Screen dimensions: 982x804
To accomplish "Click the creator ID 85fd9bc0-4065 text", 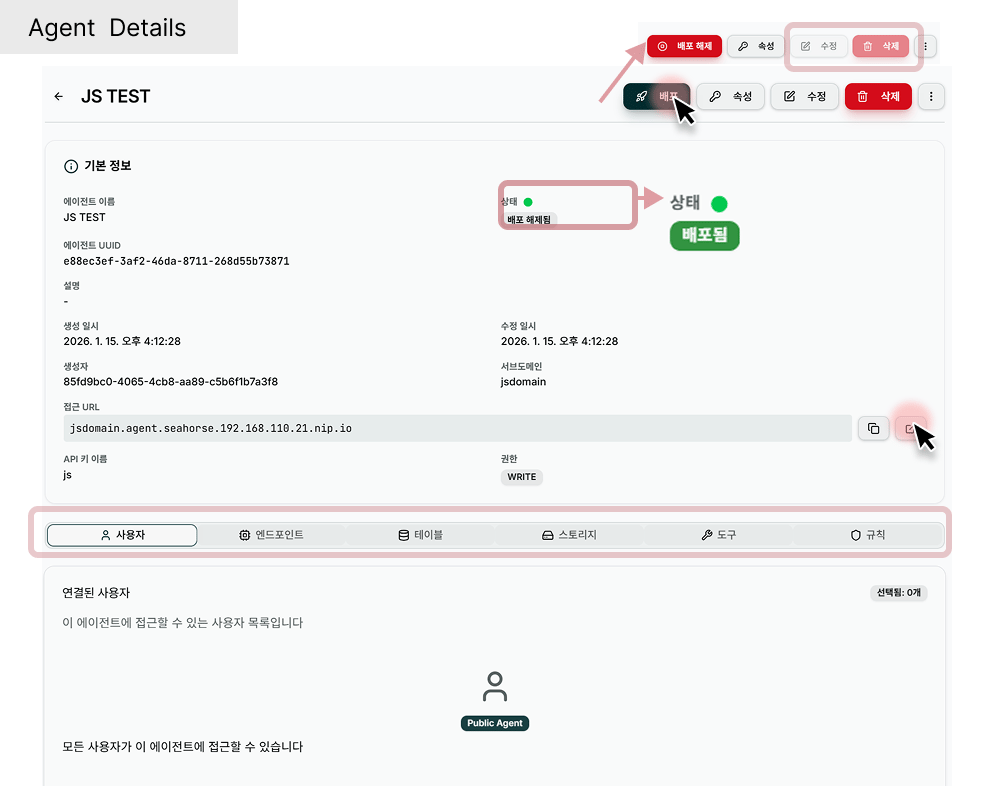I will click(x=170, y=382).
